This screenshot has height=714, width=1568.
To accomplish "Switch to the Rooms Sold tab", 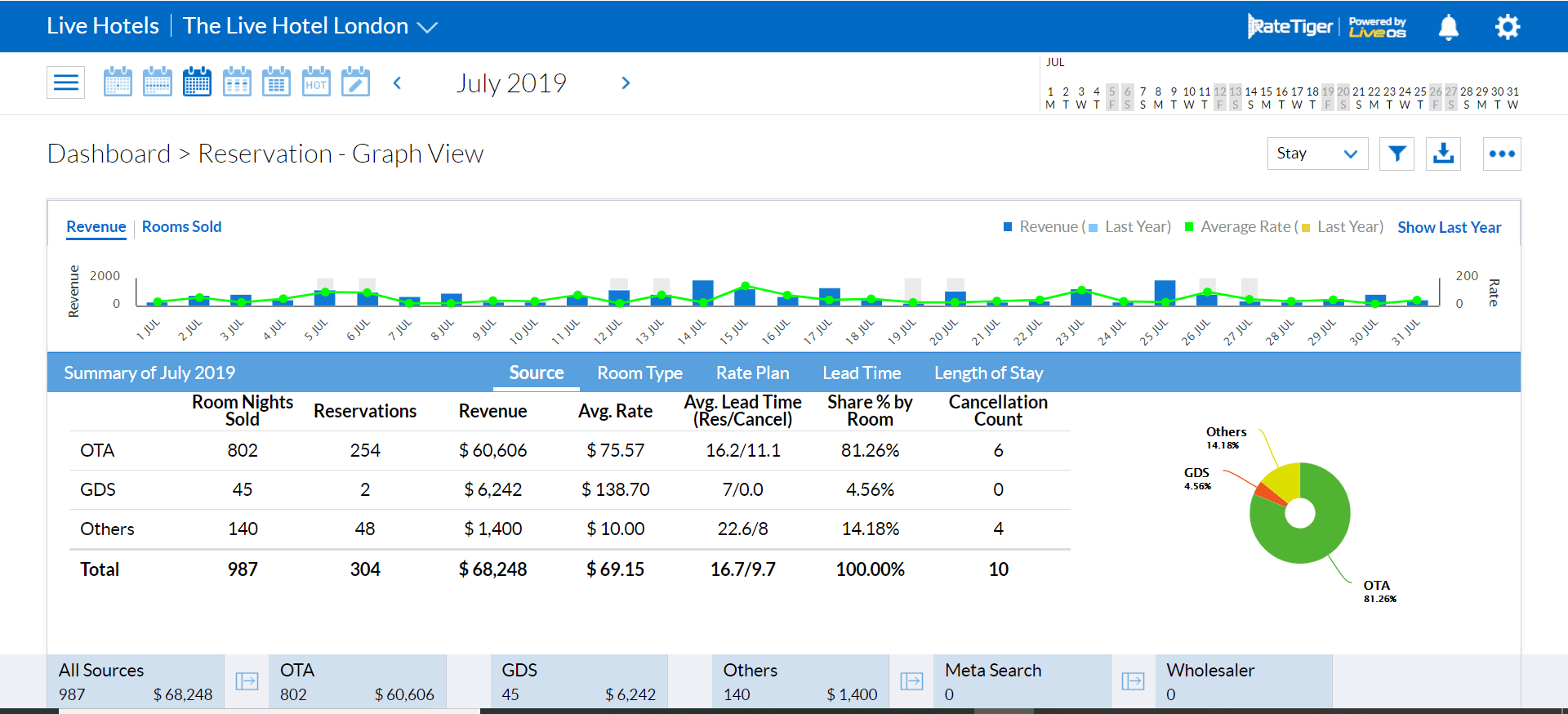I will pos(181,227).
